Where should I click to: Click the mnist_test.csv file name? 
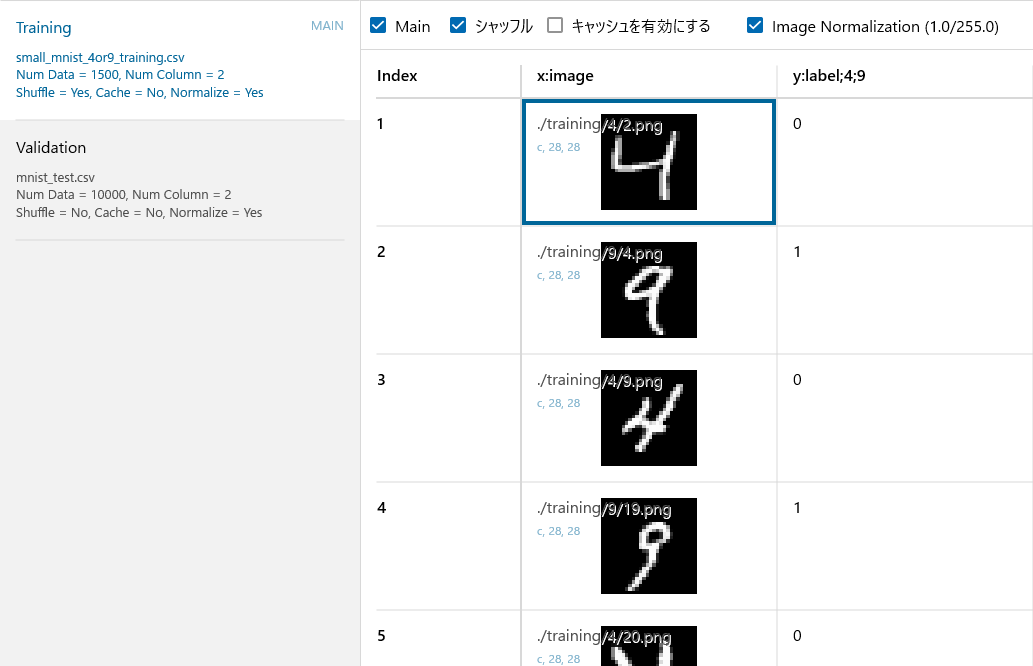pos(55,177)
